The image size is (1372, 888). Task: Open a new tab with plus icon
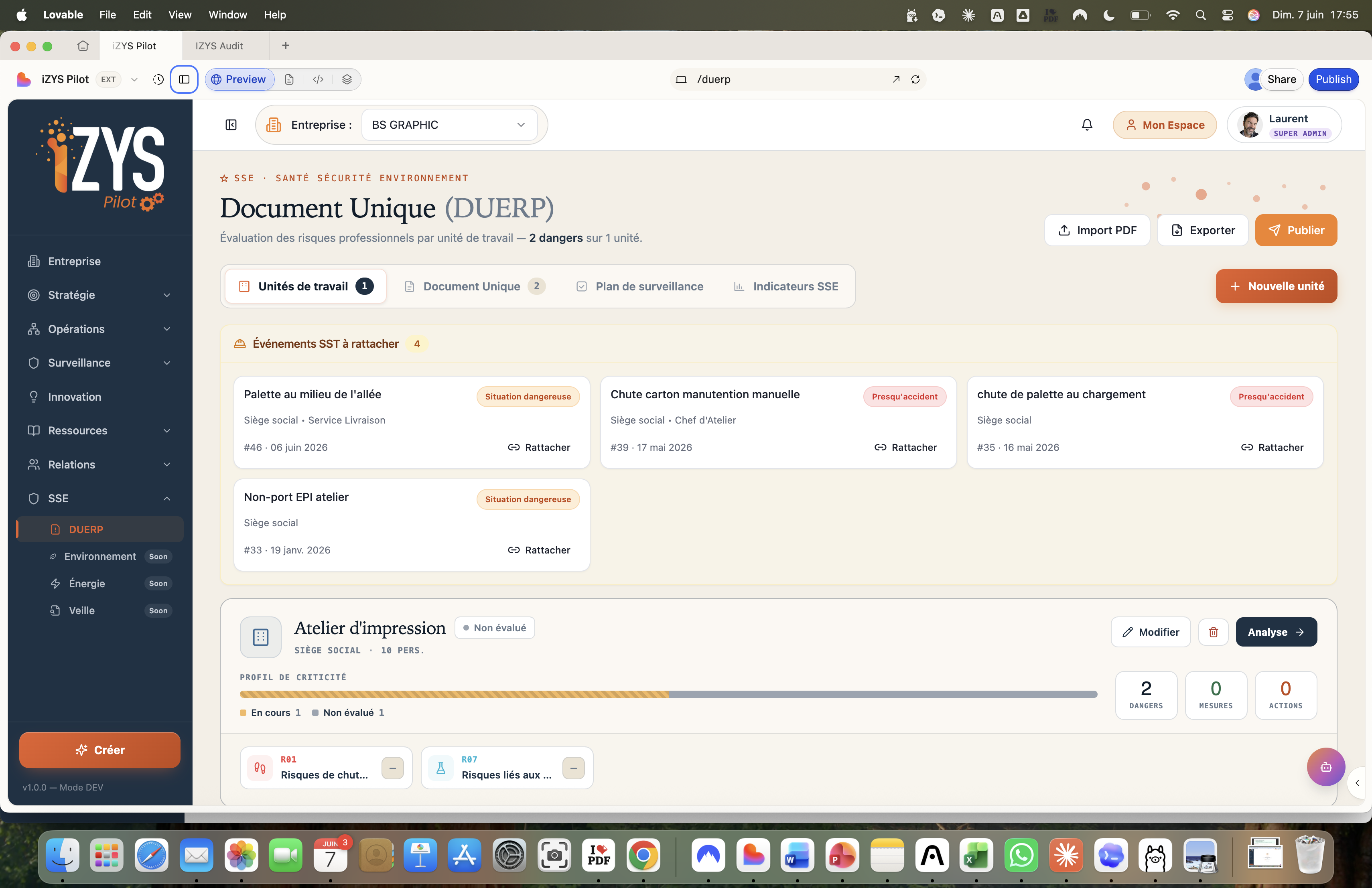pyautogui.click(x=285, y=46)
